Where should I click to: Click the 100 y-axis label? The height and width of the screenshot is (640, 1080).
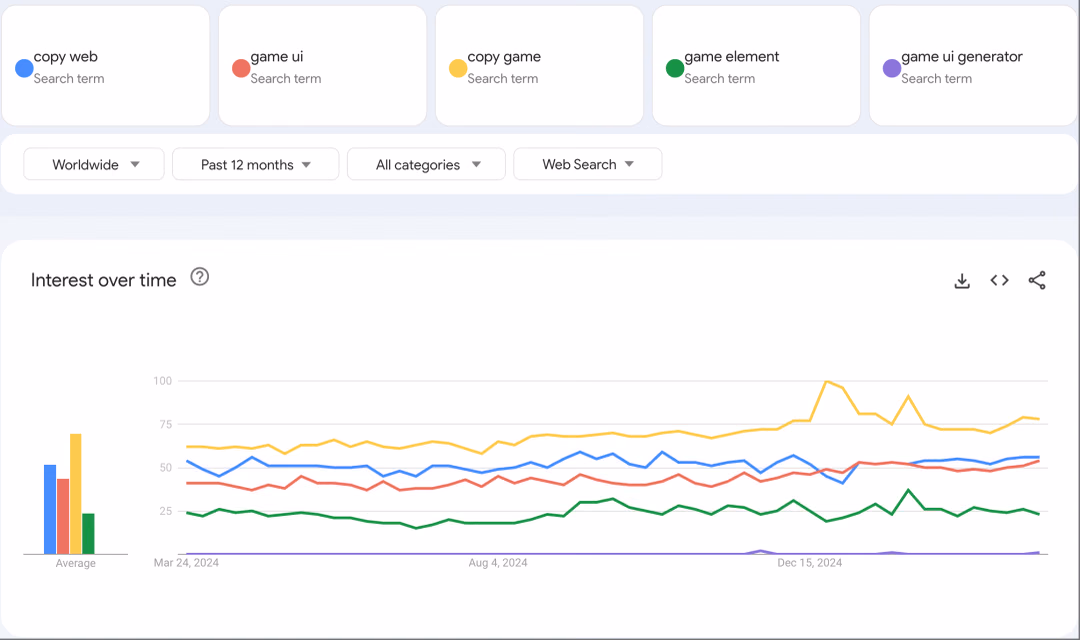163,381
